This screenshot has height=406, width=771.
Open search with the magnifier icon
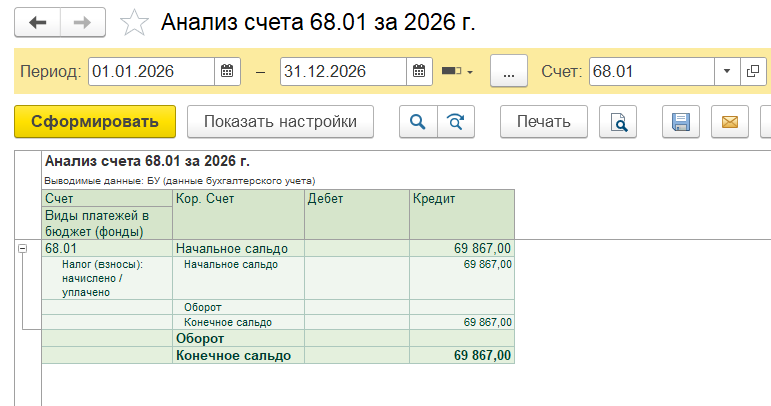coord(418,122)
